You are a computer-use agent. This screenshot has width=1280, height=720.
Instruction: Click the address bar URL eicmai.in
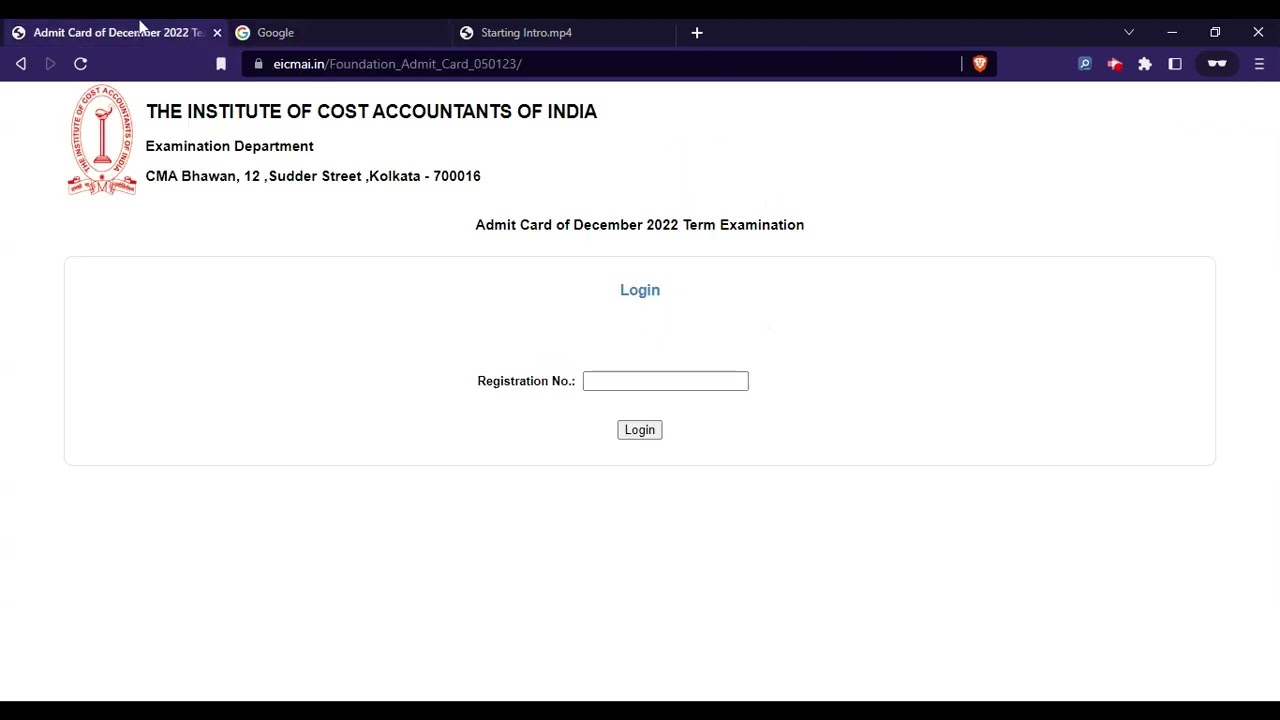tap(397, 64)
